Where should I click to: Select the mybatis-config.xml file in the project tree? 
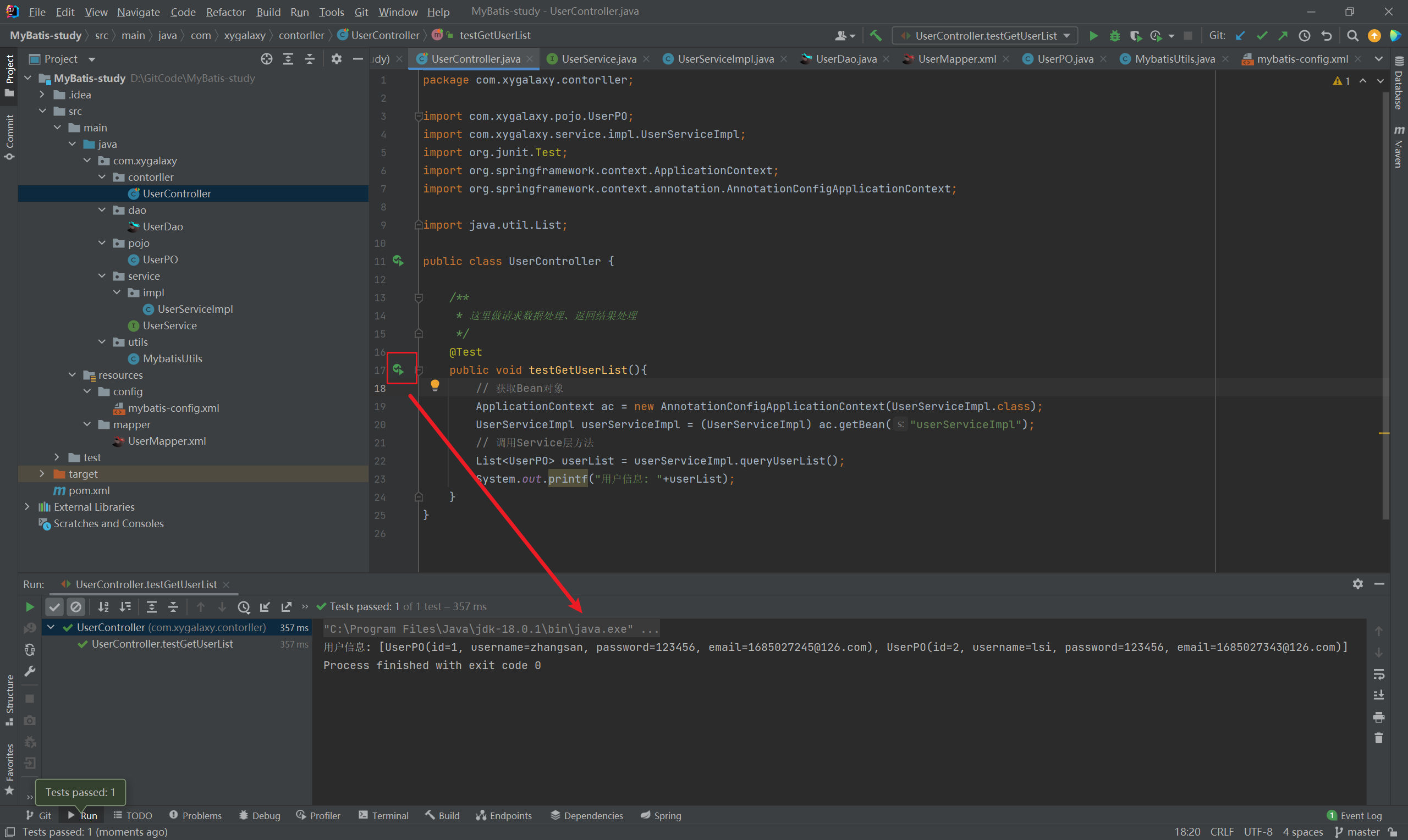point(173,408)
